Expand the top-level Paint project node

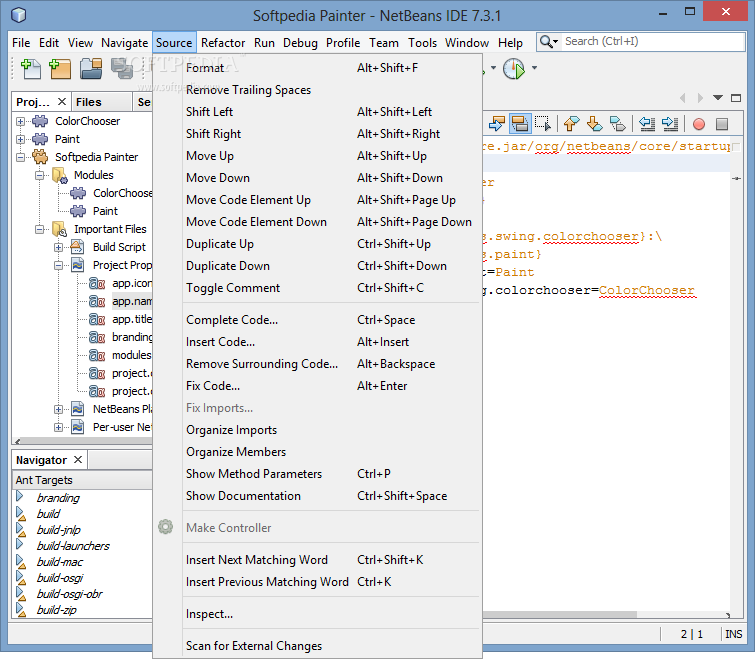point(20,139)
